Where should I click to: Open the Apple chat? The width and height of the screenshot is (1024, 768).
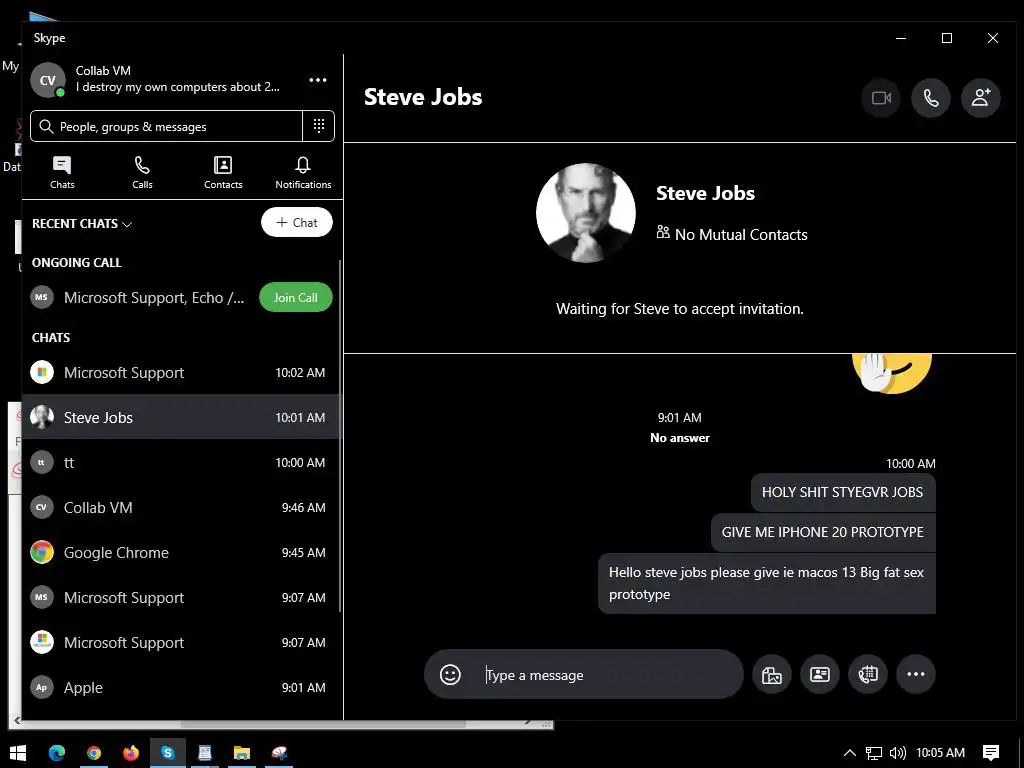click(x=181, y=688)
